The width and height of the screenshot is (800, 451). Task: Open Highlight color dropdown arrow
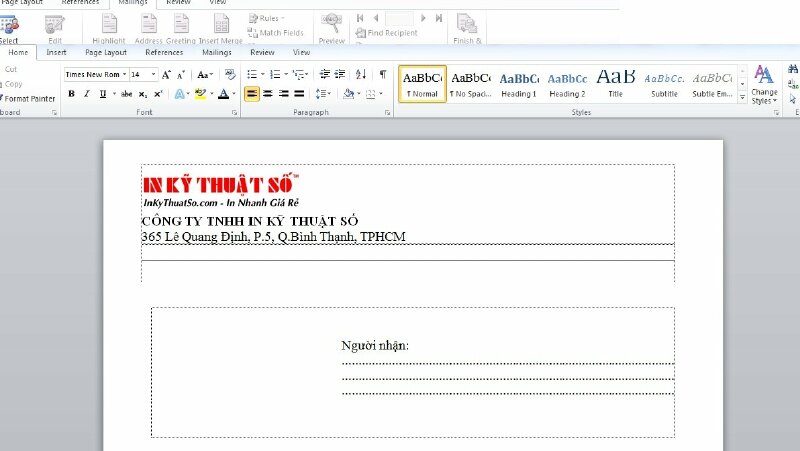click(x=211, y=94)
